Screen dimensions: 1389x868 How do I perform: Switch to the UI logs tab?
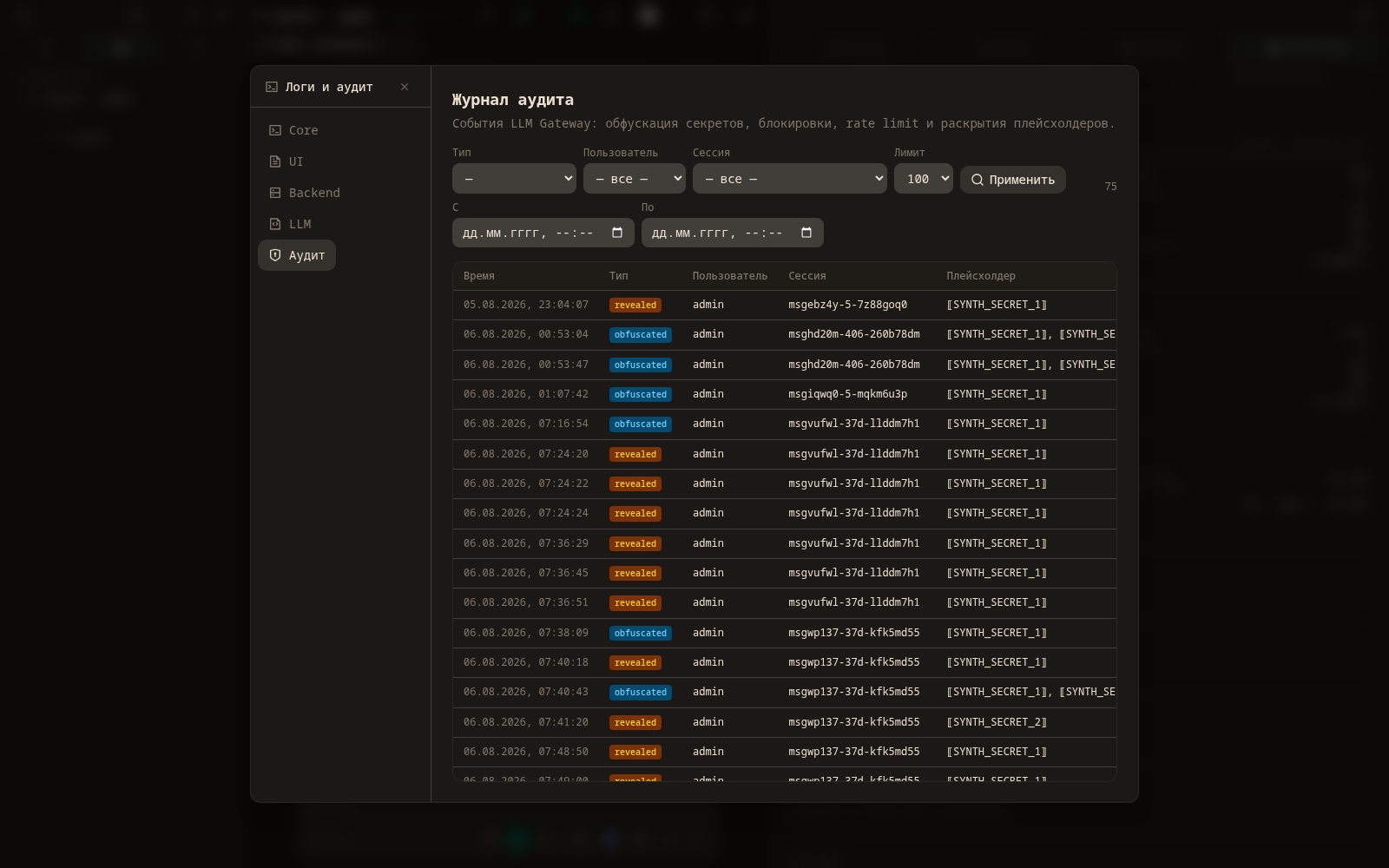tap(286, 161)
